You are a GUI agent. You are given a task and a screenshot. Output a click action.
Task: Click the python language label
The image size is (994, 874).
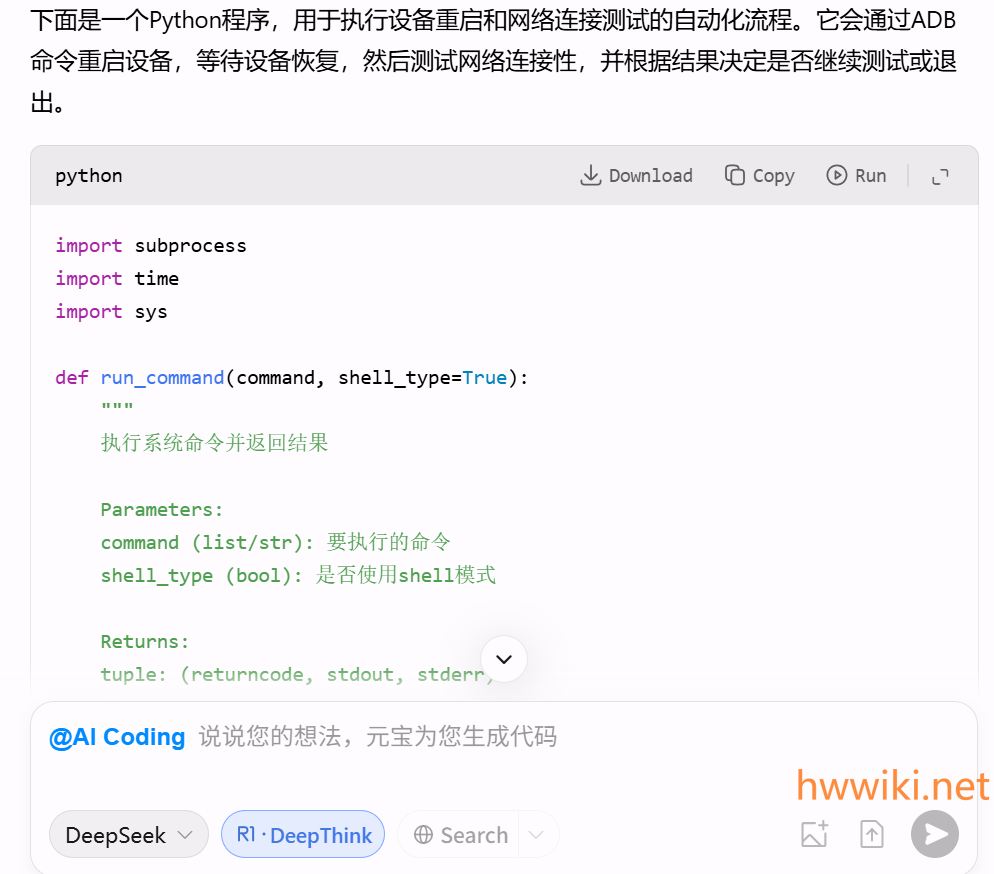click(89, 176)
